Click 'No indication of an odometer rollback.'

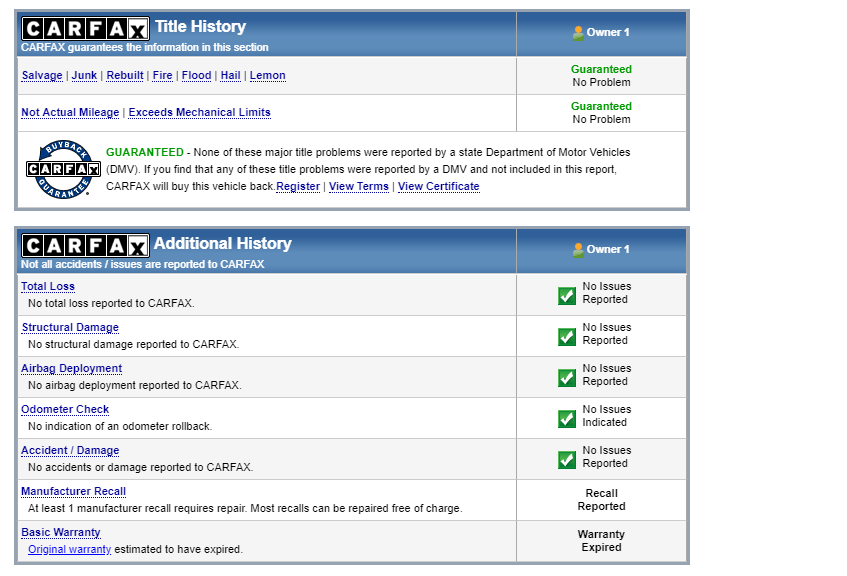click(x=120, y=426)
